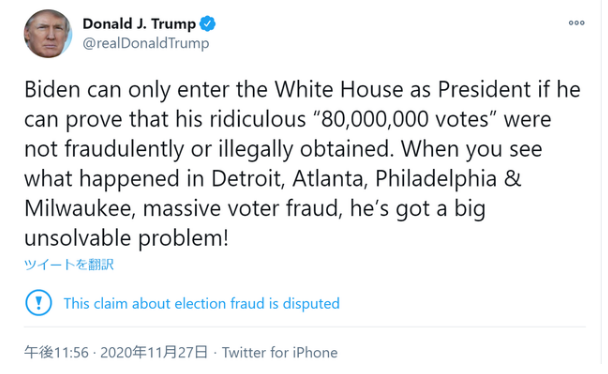Click the 2020年11月27日 date
This screenshot has height=374, width=608.
tap(154, 352)
